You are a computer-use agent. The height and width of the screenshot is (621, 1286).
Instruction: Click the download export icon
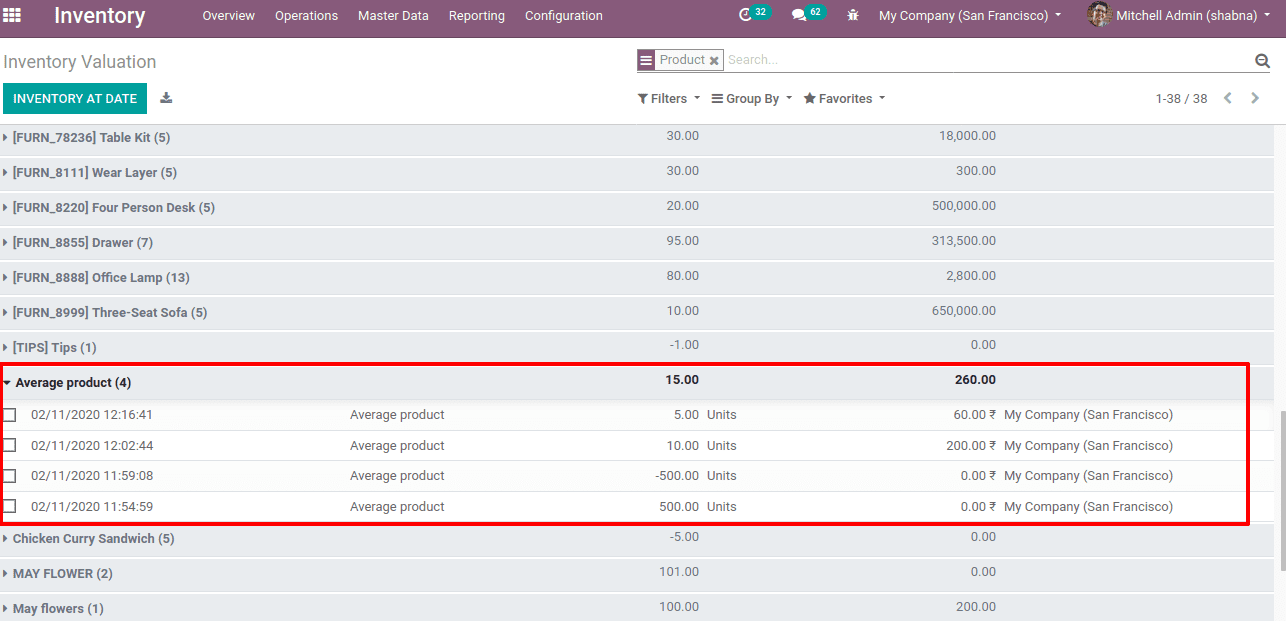166,98
